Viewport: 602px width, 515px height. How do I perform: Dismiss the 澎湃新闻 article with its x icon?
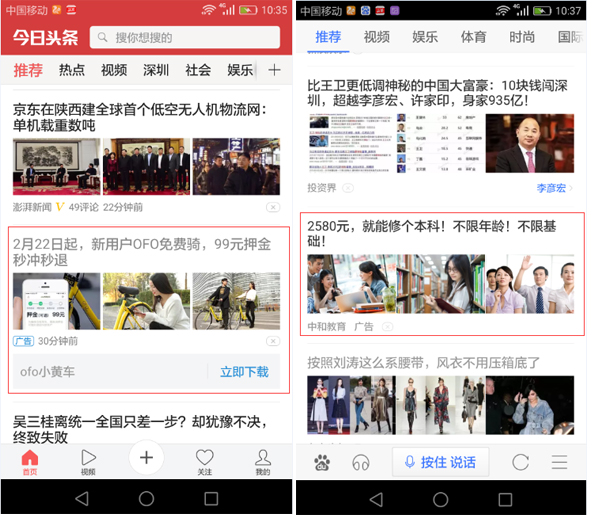(273, 207)
